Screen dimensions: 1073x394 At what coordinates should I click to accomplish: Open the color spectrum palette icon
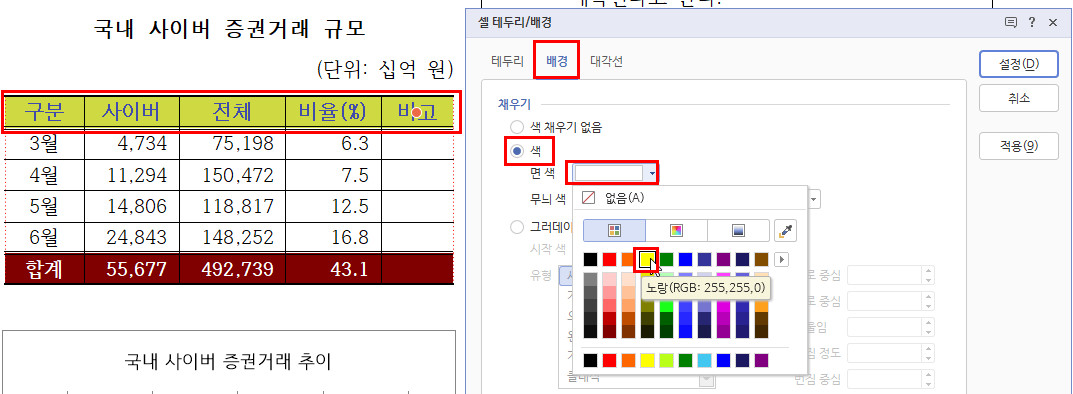(676, 231)
